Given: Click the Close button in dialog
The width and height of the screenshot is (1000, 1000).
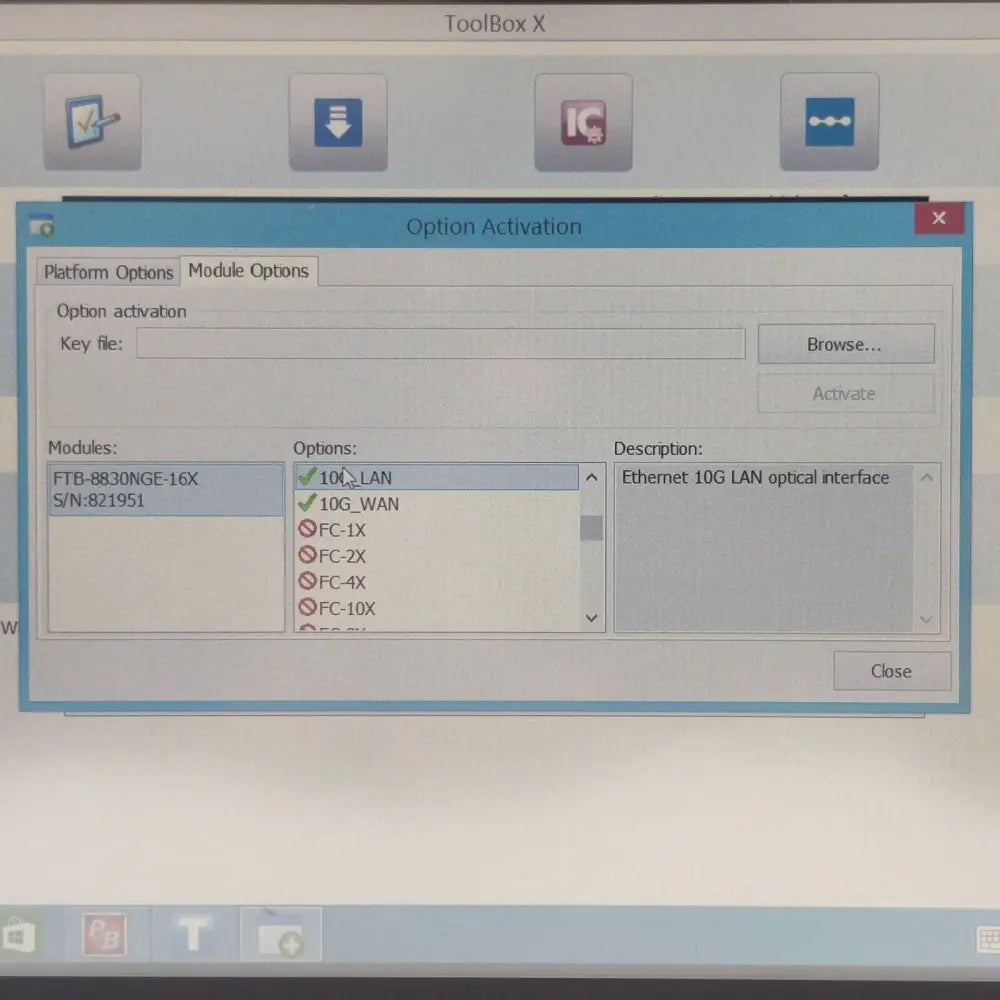Looking at the screenshot, I should pos(890,671).
